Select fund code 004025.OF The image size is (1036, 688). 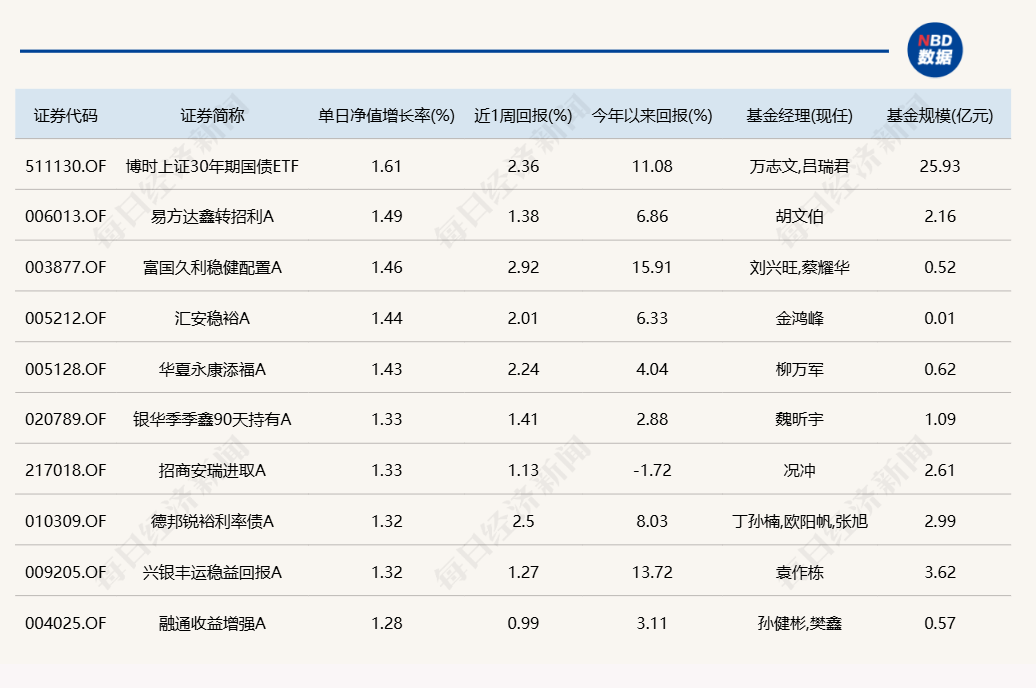(65, 623)
